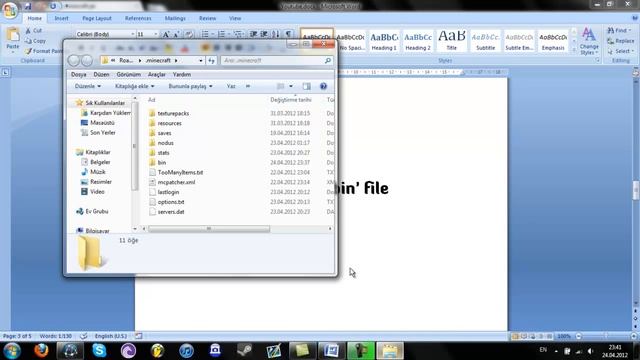Open iTunes from the taskbar
Viewport: 640px width, 360px height.
pos(187,350)
